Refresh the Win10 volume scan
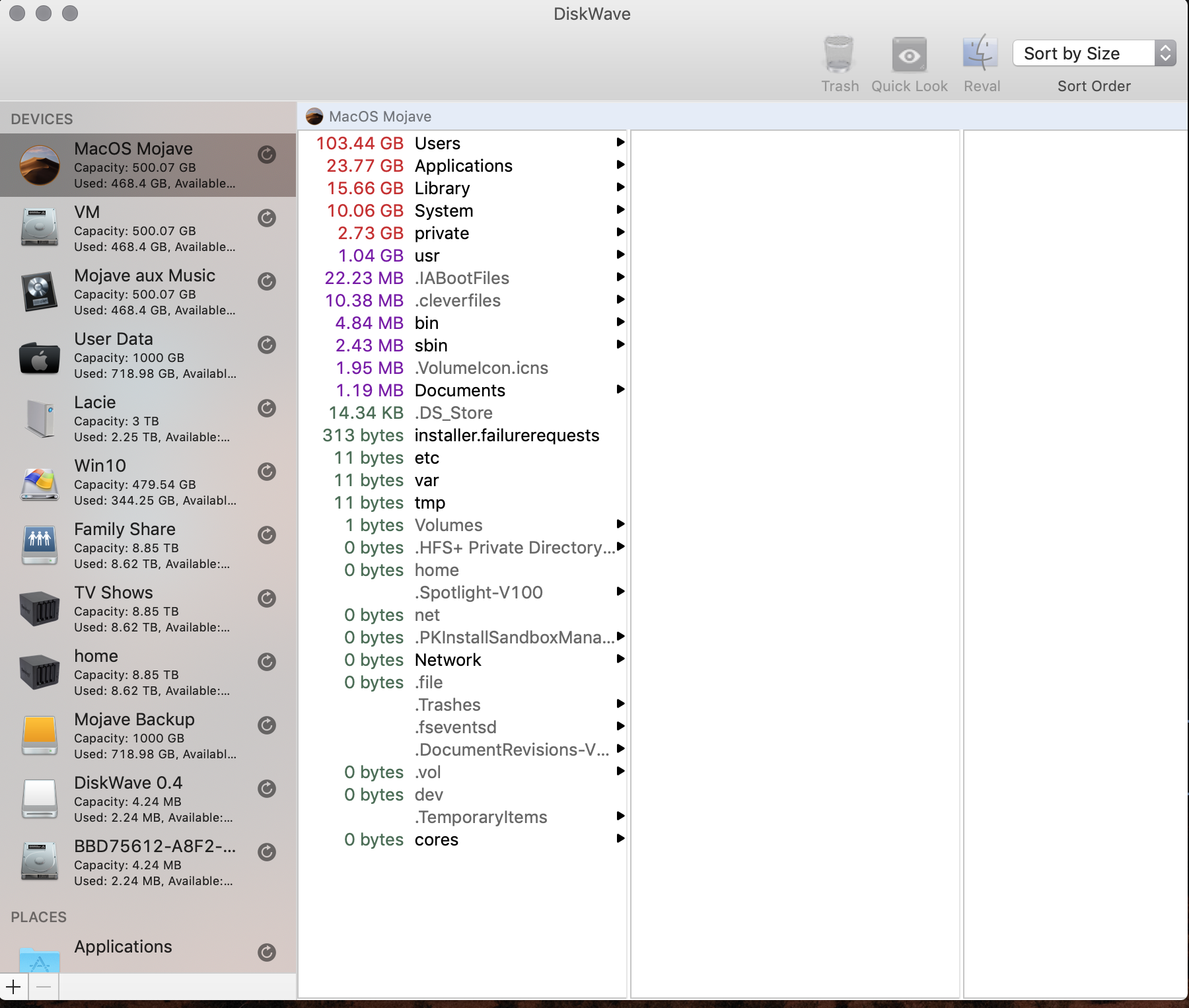This screenshot has height=1008, width=1189. (x=267, y=472)
